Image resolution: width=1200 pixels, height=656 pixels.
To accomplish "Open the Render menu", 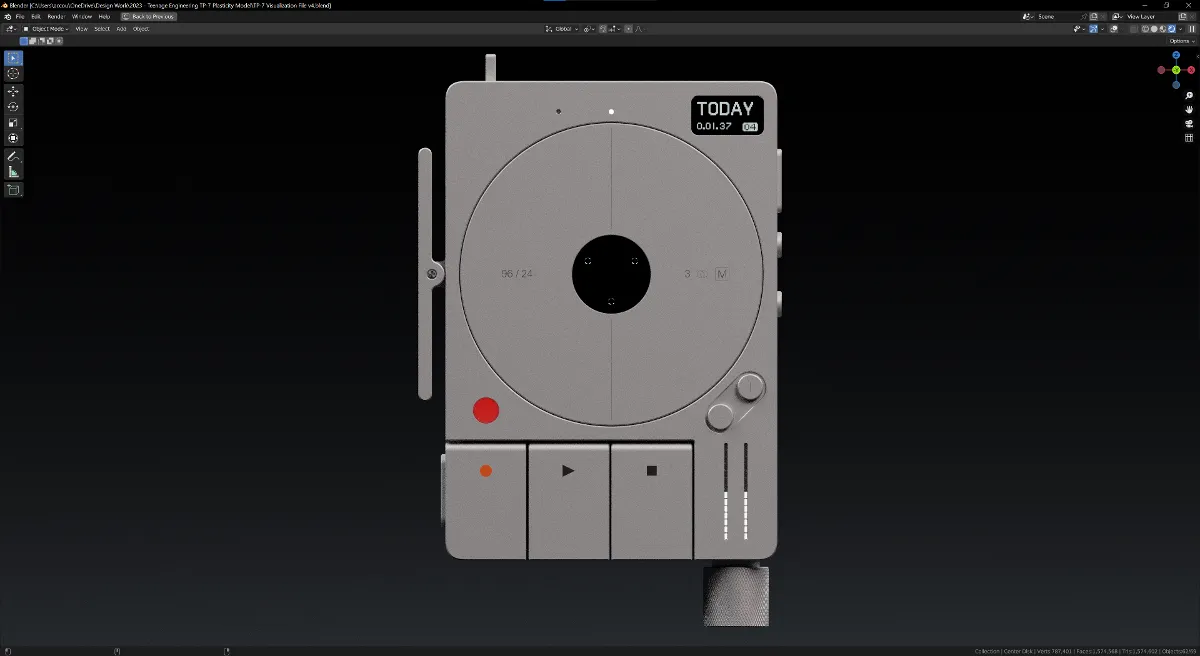I will 56,17.
